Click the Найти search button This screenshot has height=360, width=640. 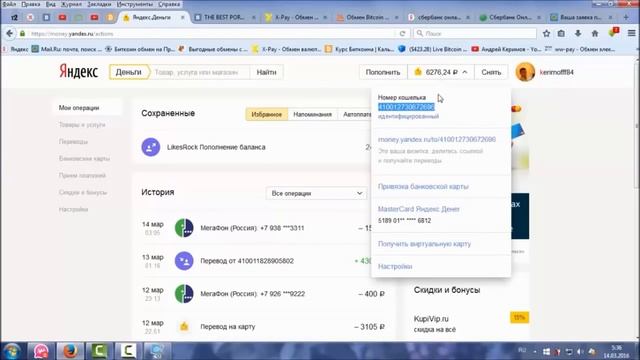coord(267,72)
